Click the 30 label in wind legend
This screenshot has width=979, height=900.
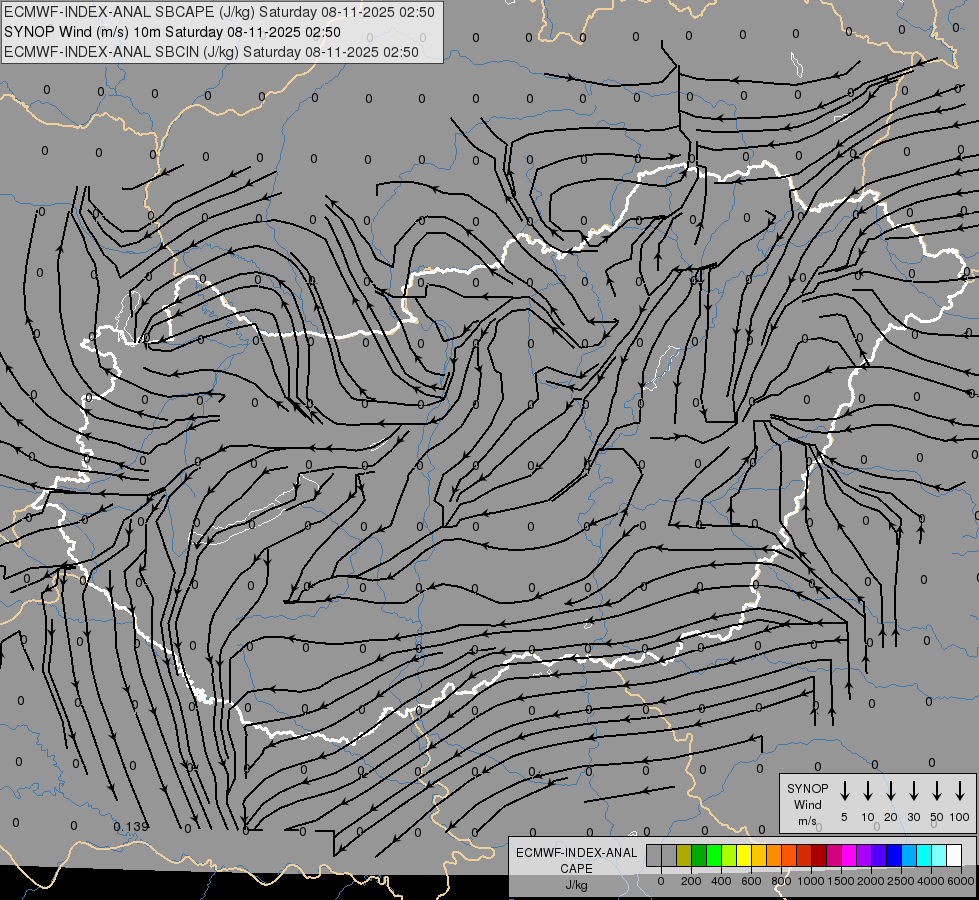tap(913, 817)
